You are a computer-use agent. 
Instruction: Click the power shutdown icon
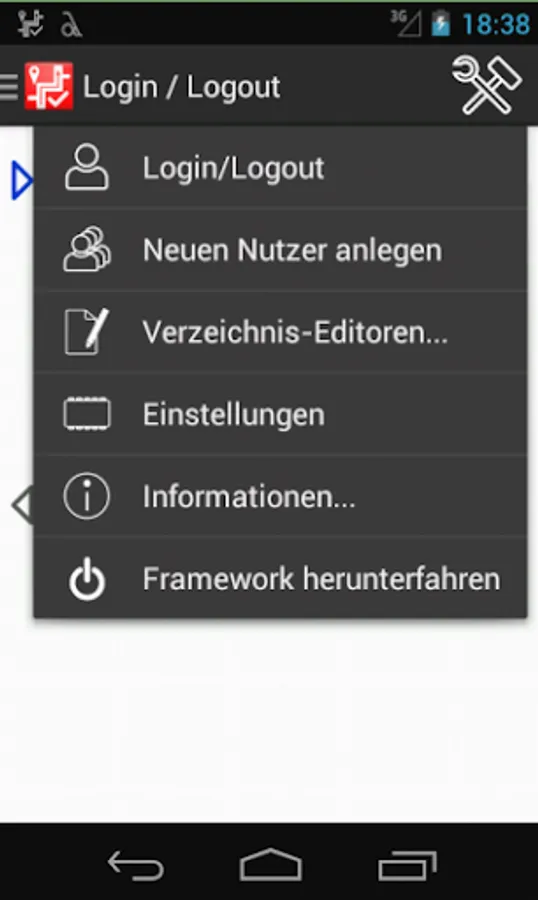point(87,579)
